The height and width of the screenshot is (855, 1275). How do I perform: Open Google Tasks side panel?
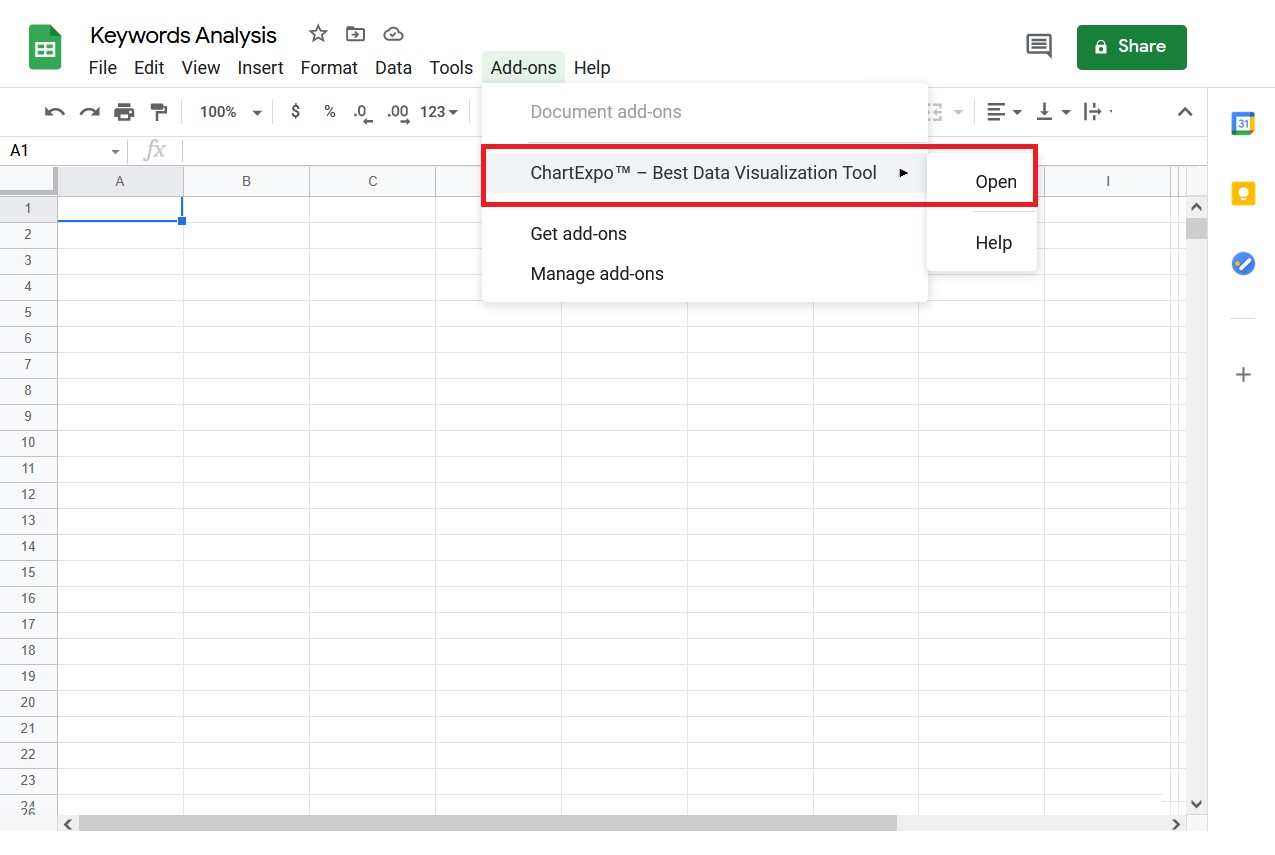1243,264
